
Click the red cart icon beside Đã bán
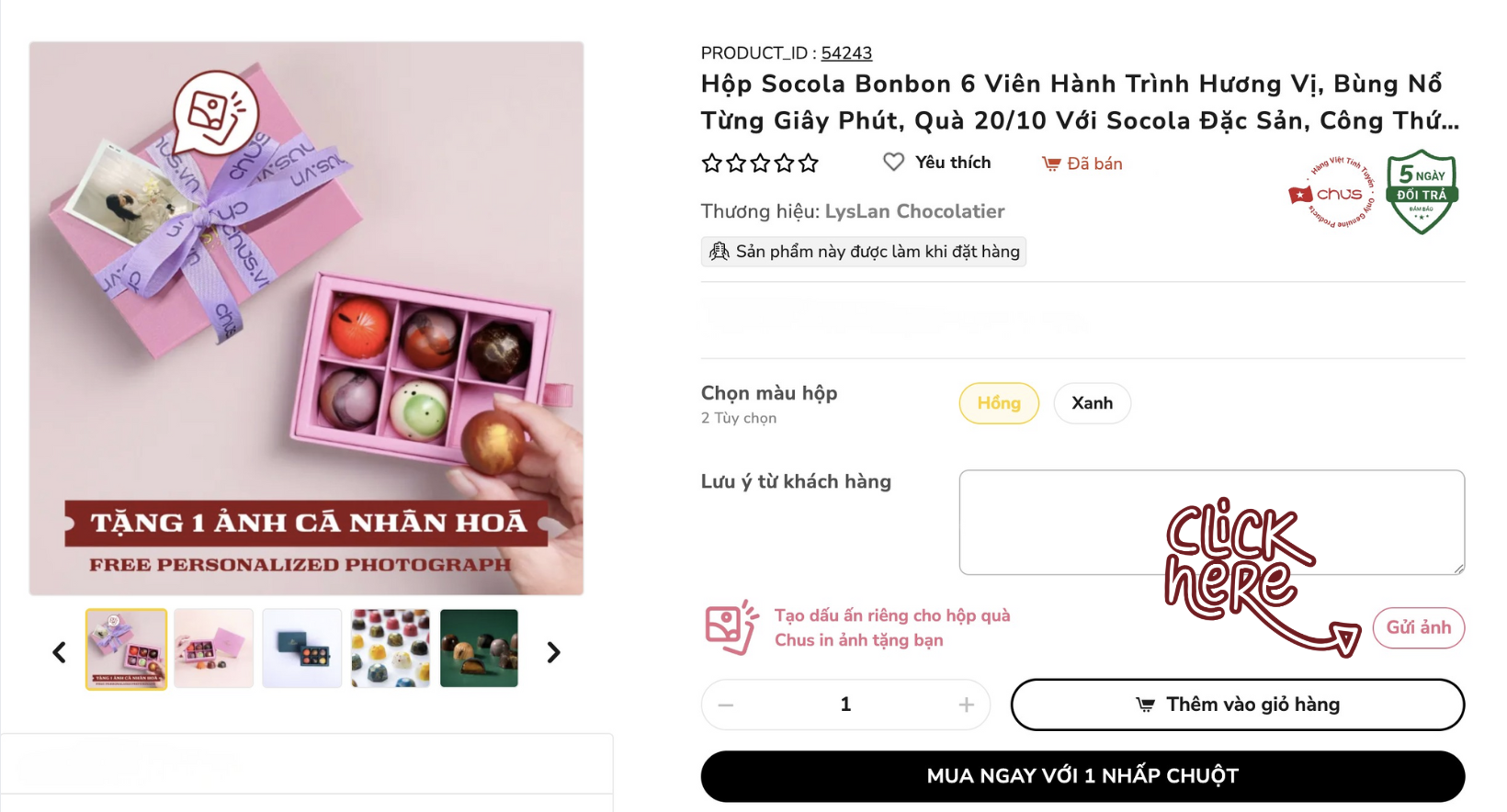[1051, 164]
